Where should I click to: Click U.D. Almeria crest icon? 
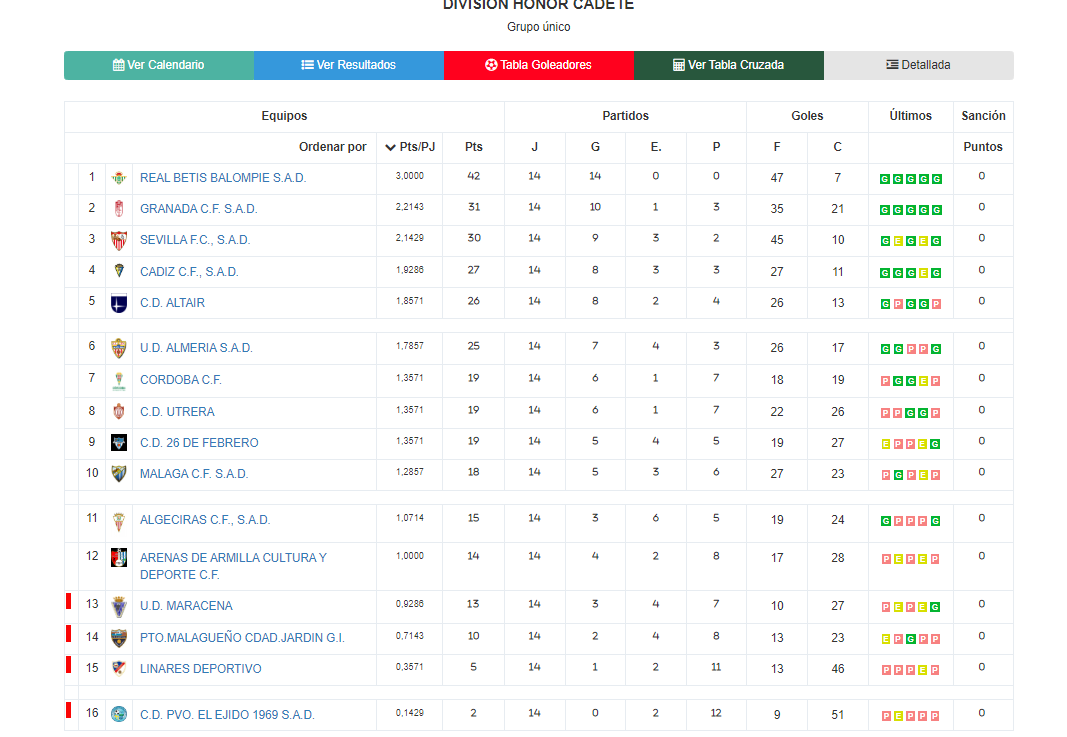coord(119,348)
